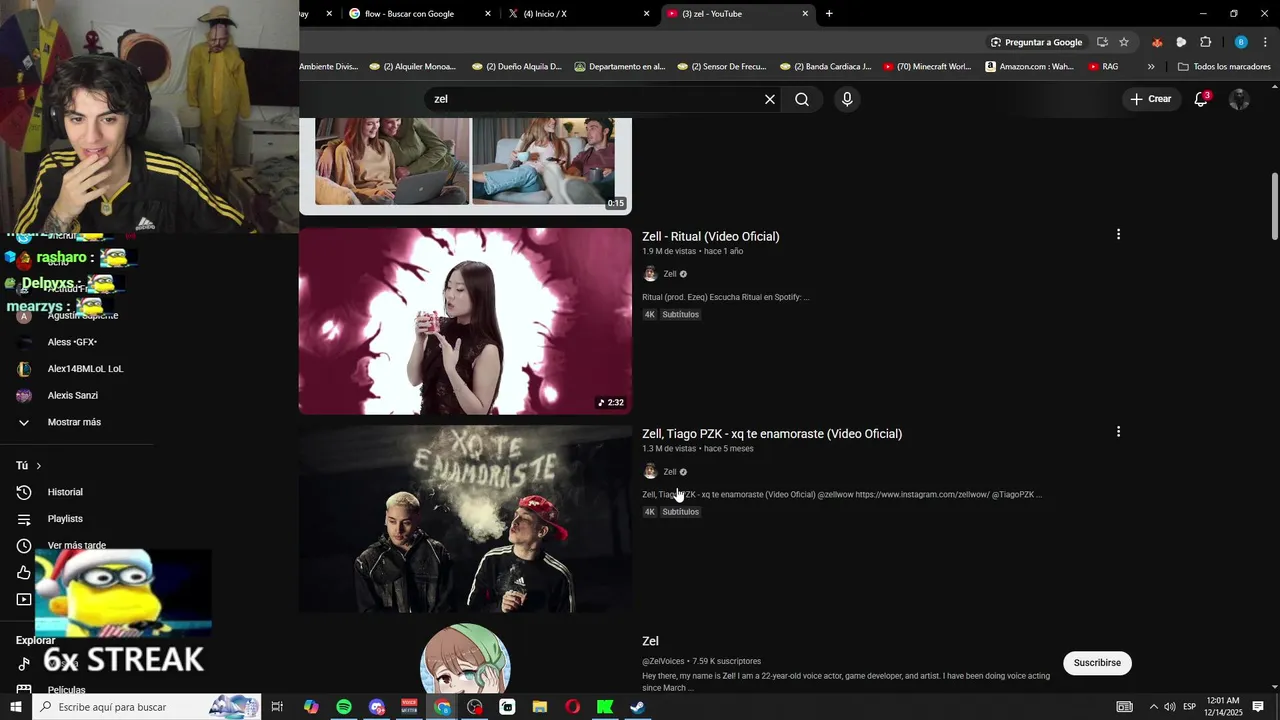Image resolution: width=1280 pixels, height=720 pixels.
Task: Open File Explorer from the taskbar
Action: pyautogui.click(x=540, y=707)
